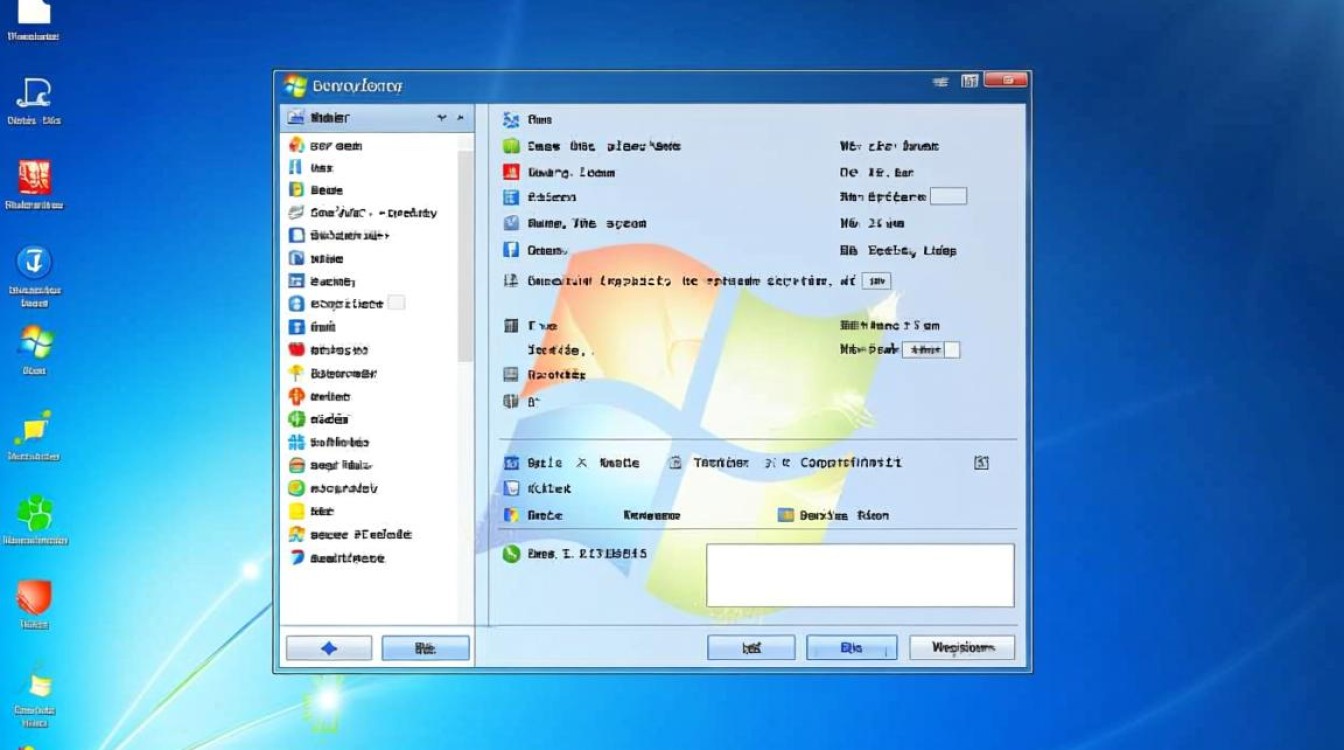Toggle the small checkbox at the right end of the toolbar row
The width and height of the screenshot is (1344, 750).
[981, 462]
